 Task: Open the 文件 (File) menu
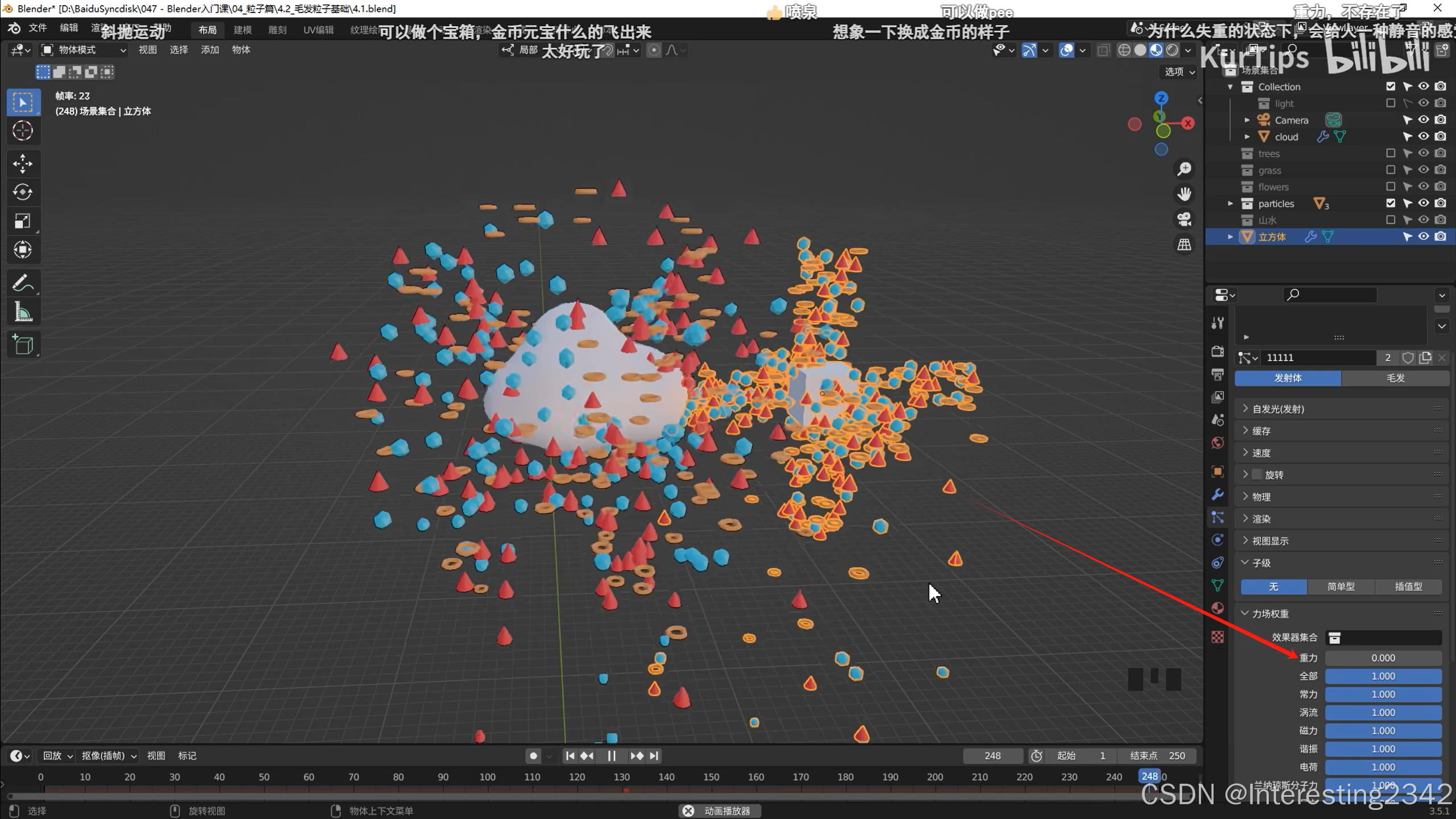click(38, 28)
